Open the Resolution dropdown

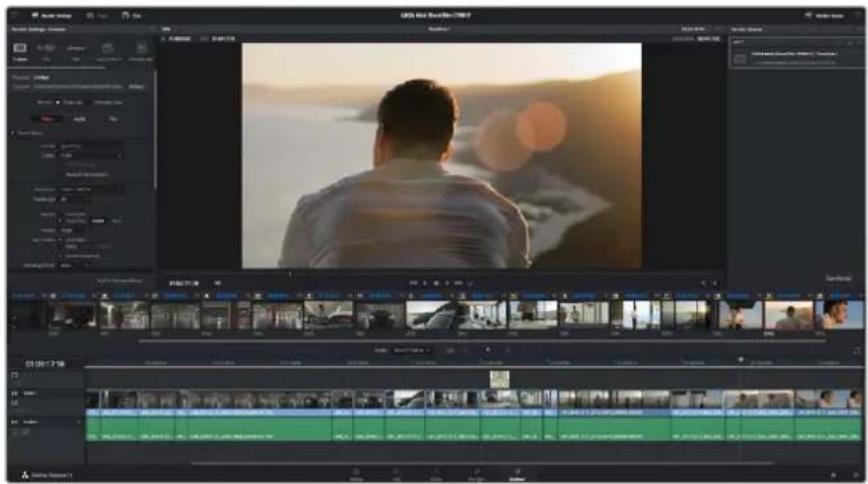[91, 189]
